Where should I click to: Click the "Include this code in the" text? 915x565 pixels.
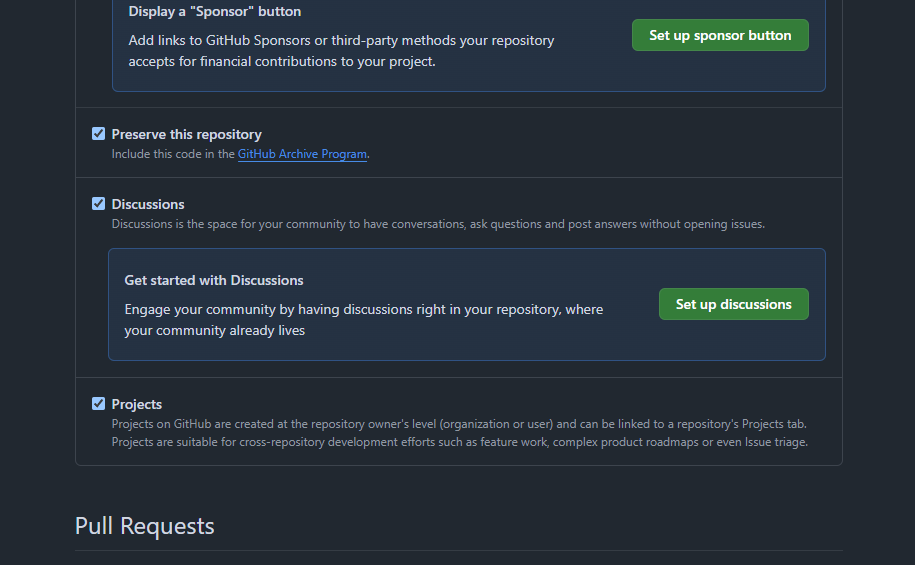[x=173, y=154]
